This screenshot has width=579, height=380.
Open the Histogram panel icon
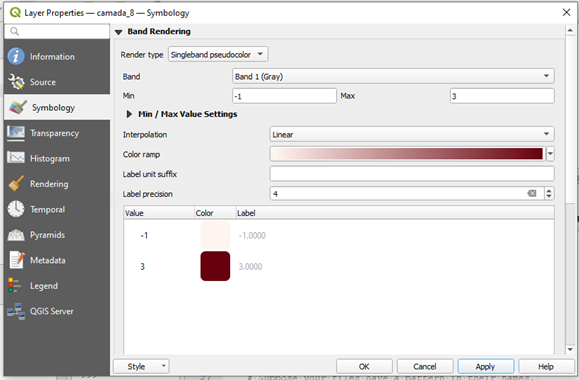16,158
